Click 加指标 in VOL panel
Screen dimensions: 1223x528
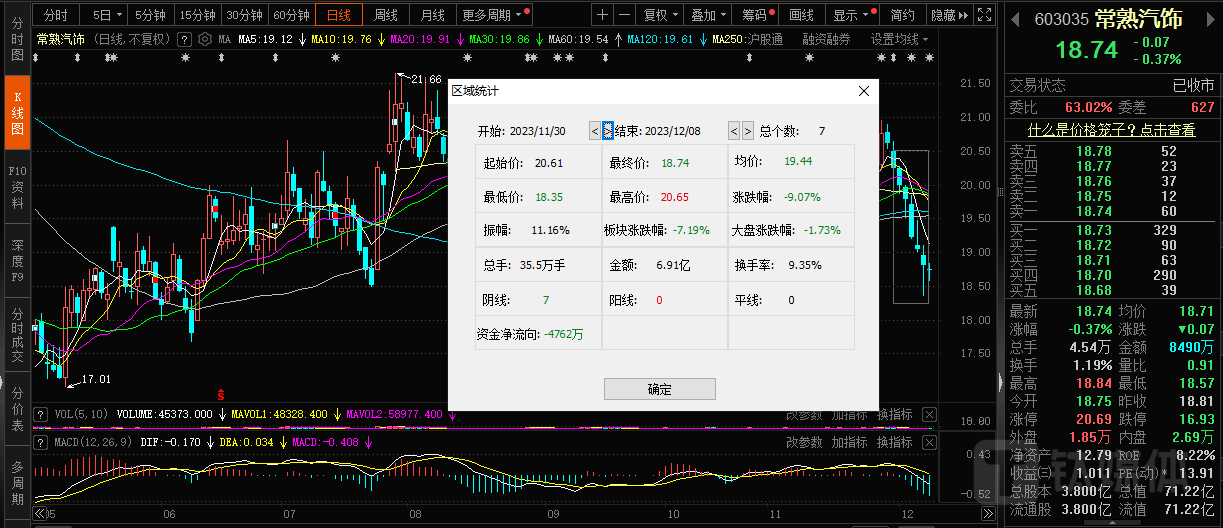(x=850, y=414)
